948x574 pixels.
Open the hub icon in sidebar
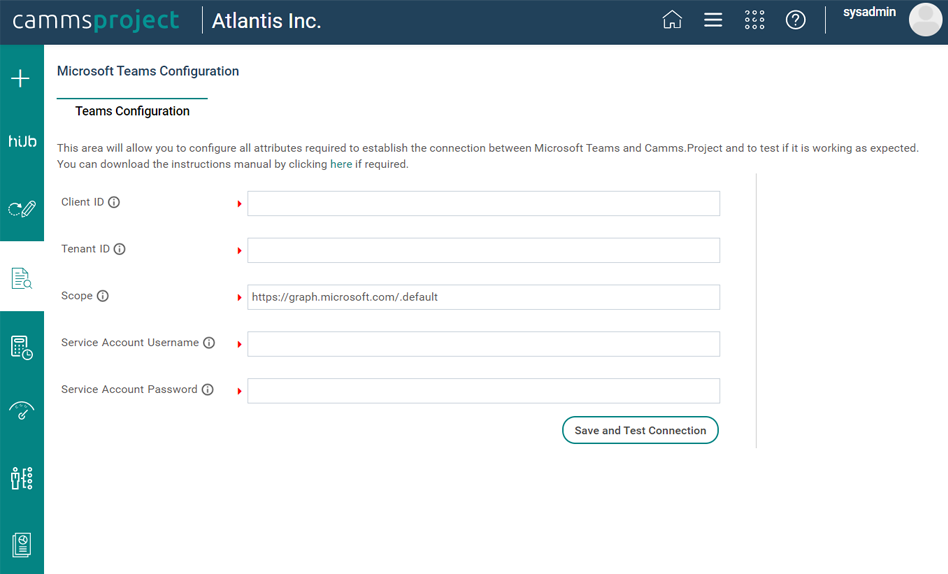pos(22,141)
